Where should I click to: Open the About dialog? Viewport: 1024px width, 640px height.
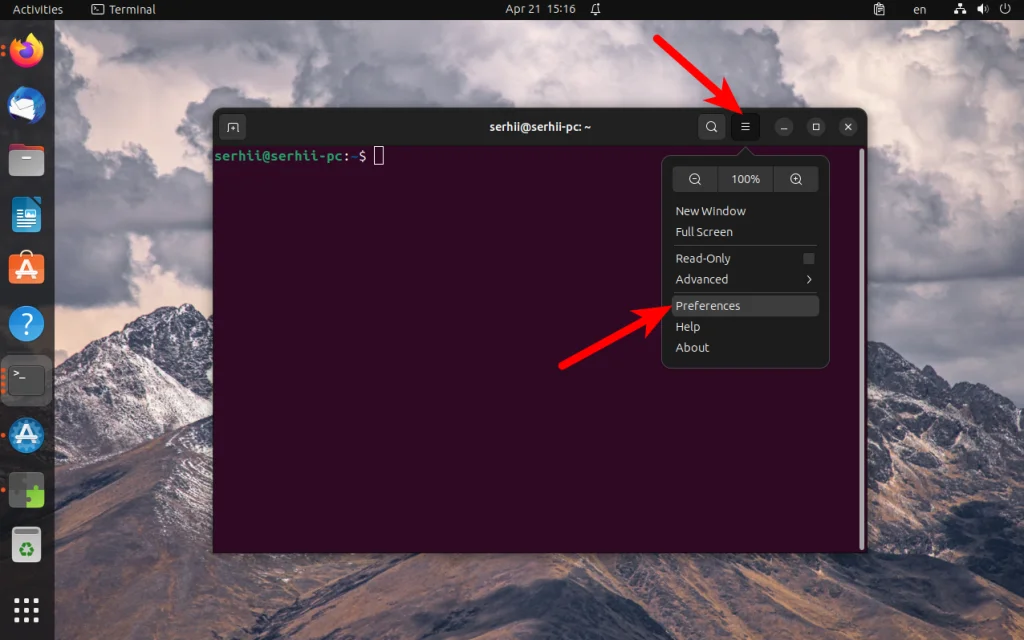point(690,347)
